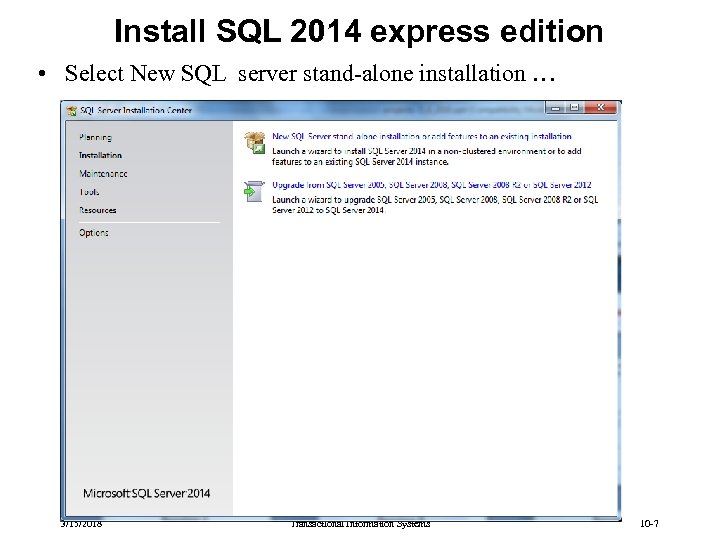Screen dimensions: 720x540
Task: Go to the Options section
Action: 94,233
